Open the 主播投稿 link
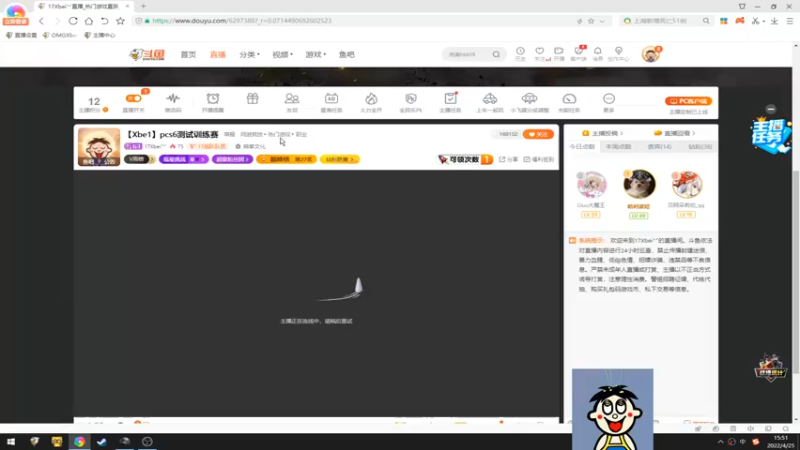 click(x=603, y=133)
